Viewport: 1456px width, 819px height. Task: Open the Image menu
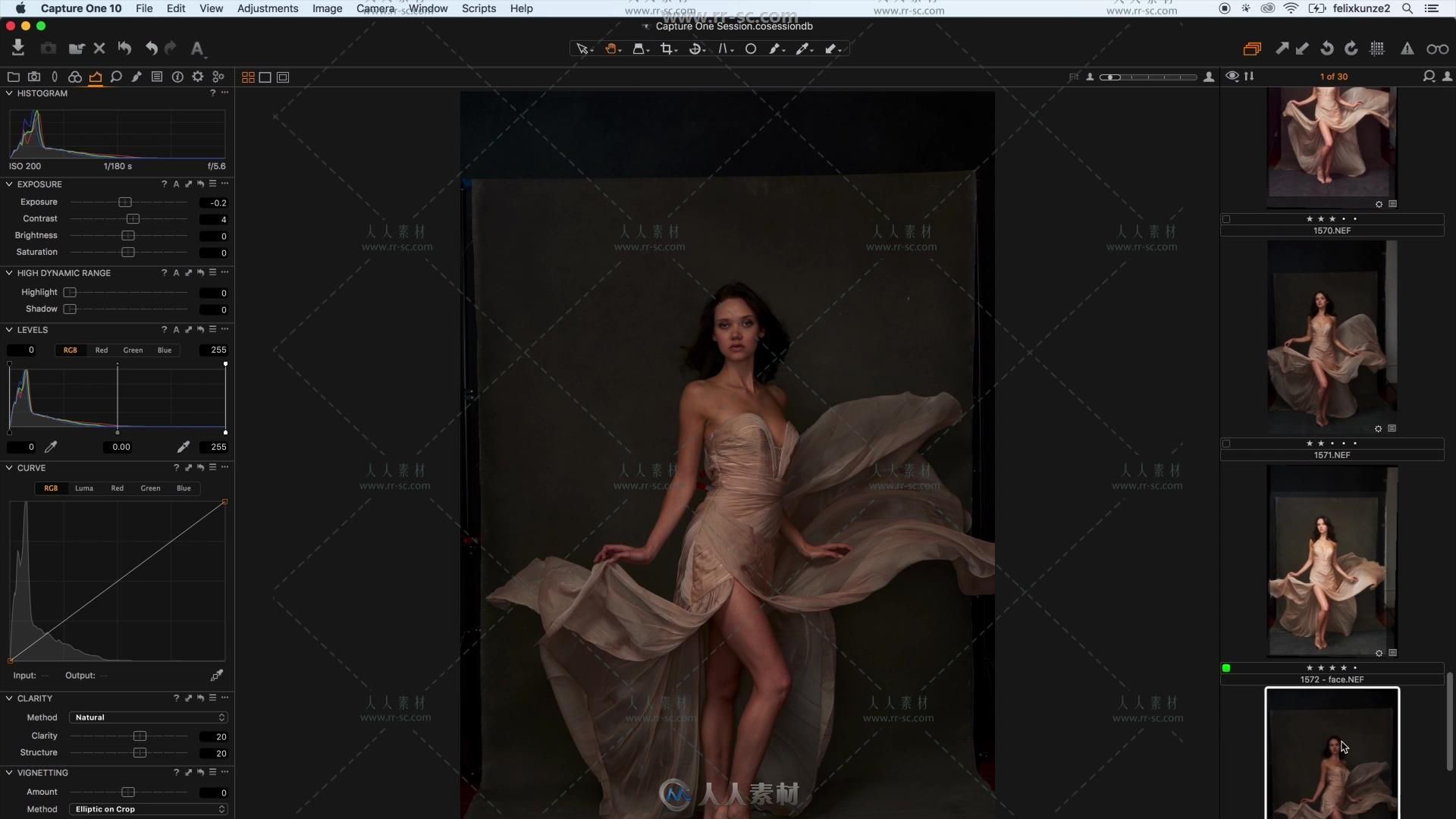tap(327, 8)
